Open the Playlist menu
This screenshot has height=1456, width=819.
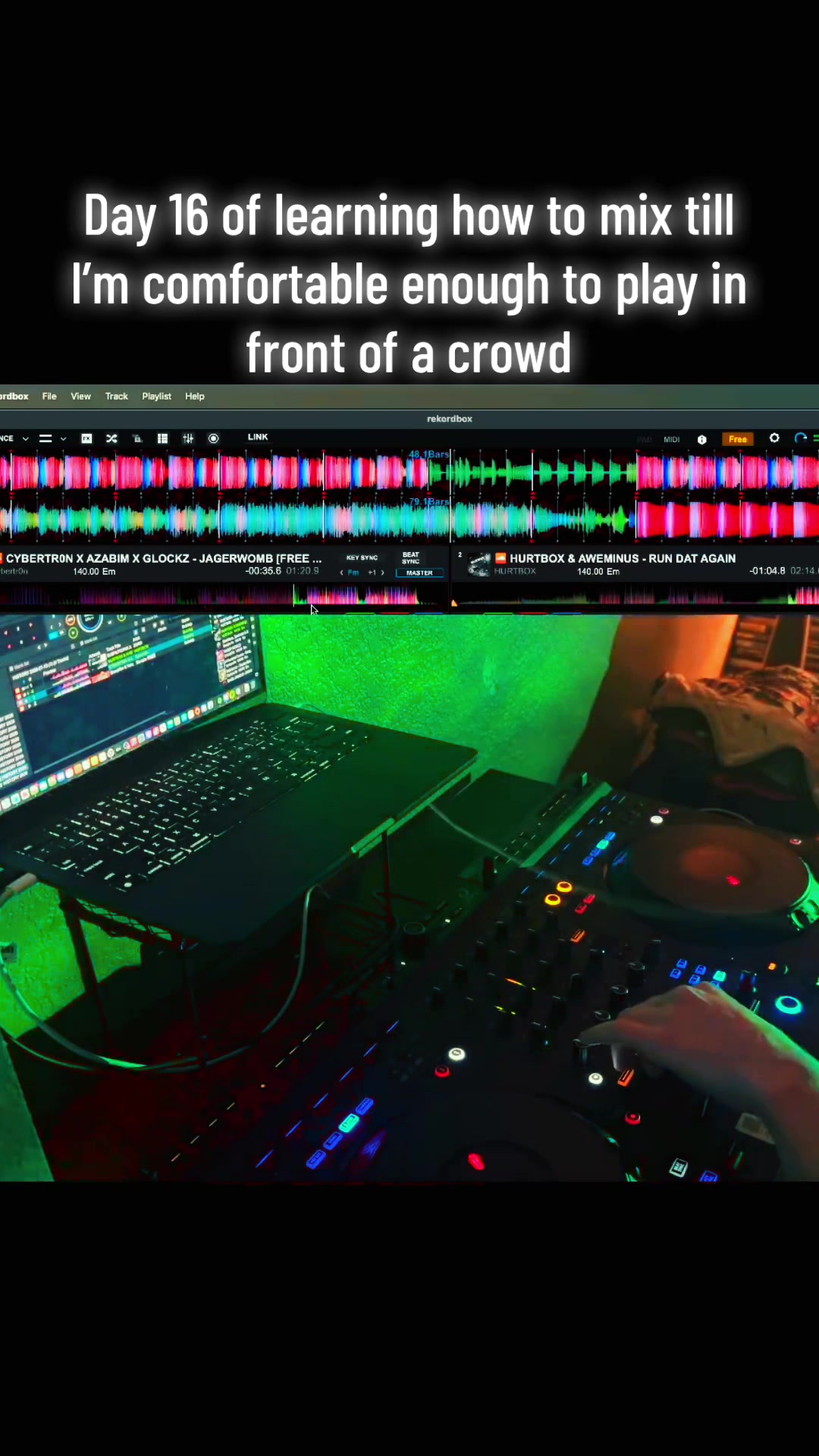coord(156,397)
